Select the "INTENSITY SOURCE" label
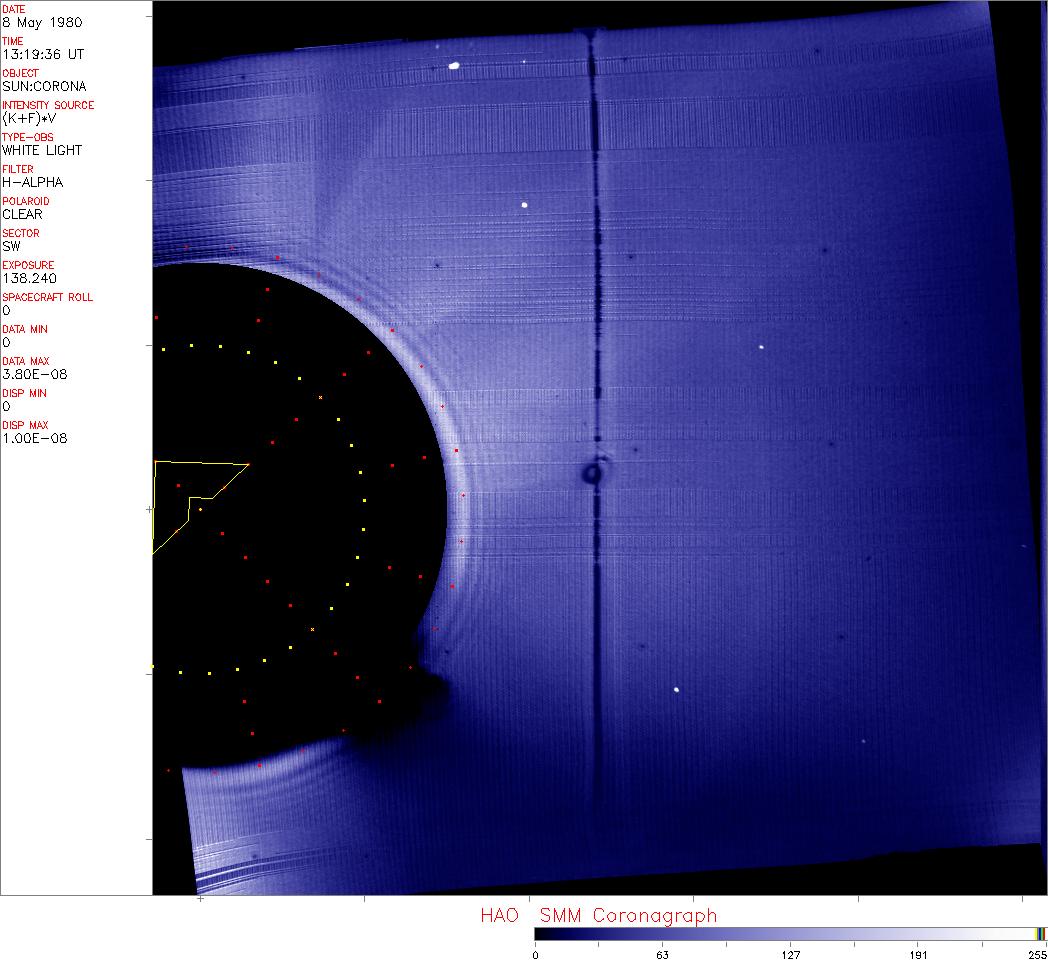Viewport: 1048px width, 960px height. click(x=48, y=105)
